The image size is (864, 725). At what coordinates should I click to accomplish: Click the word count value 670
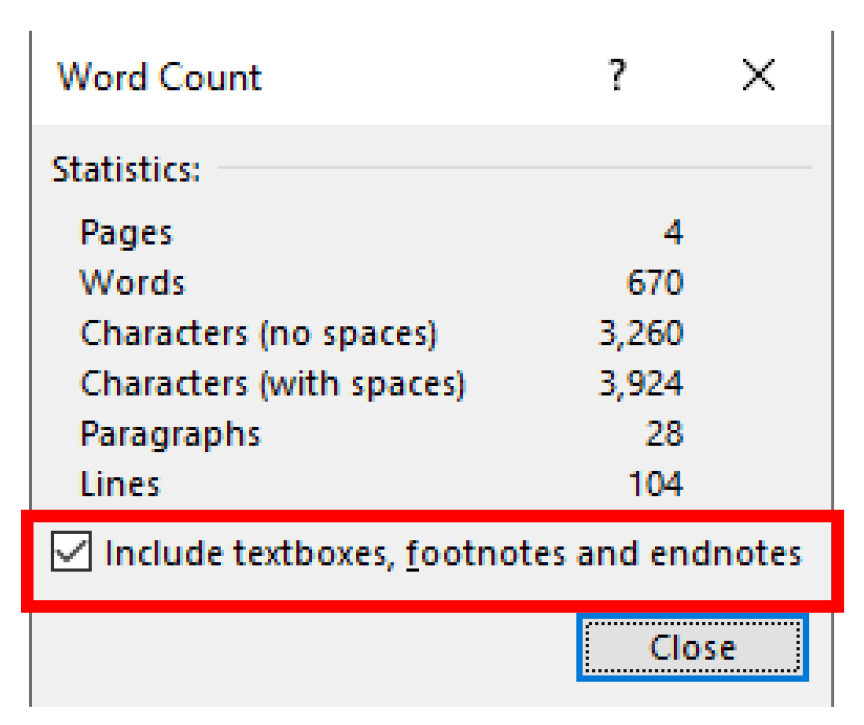(x=655, y=283)
